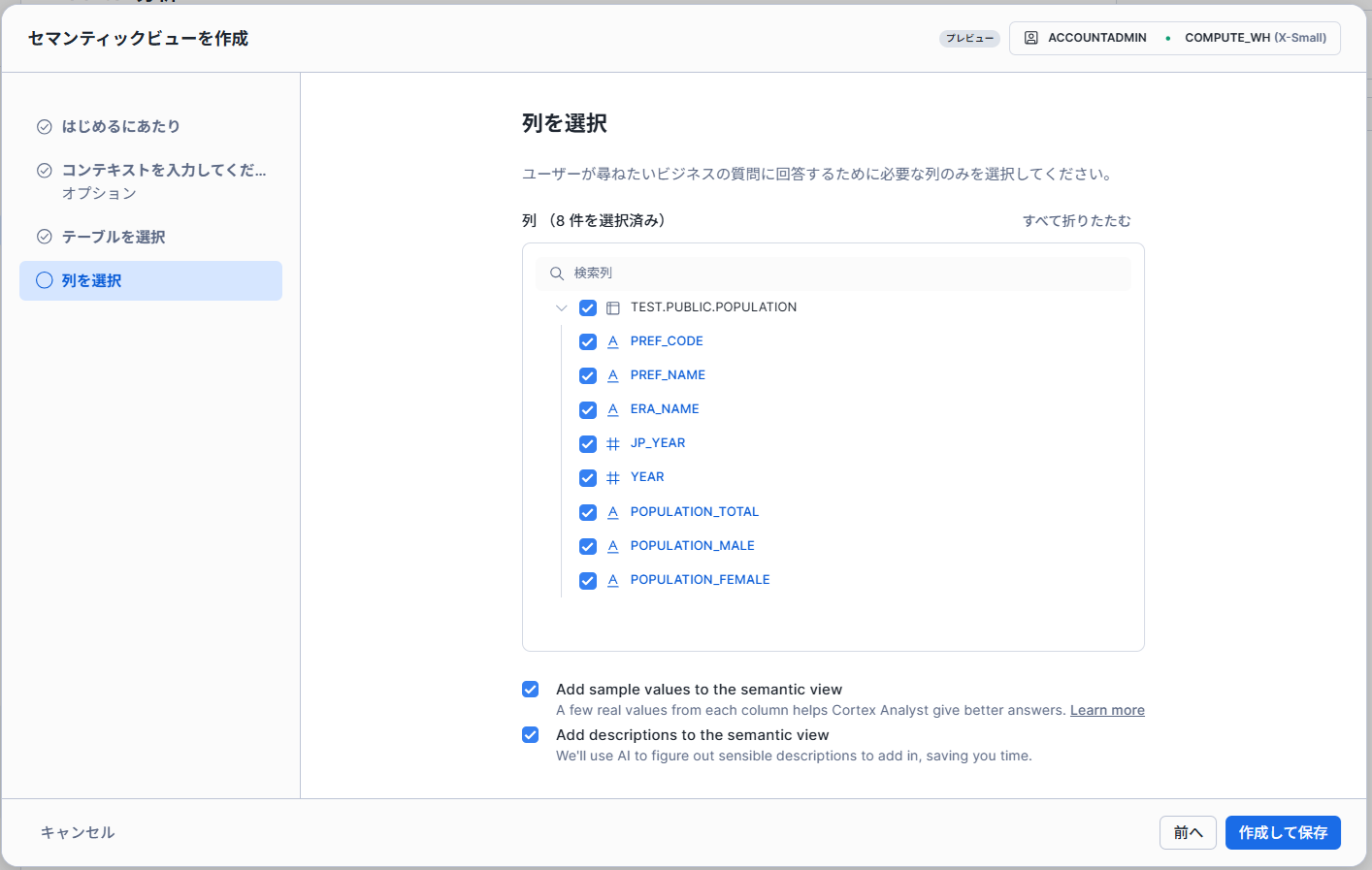Uncheck the PREF_CODE column checkbox
1372x870 pixels.
[x=588, y=342]
